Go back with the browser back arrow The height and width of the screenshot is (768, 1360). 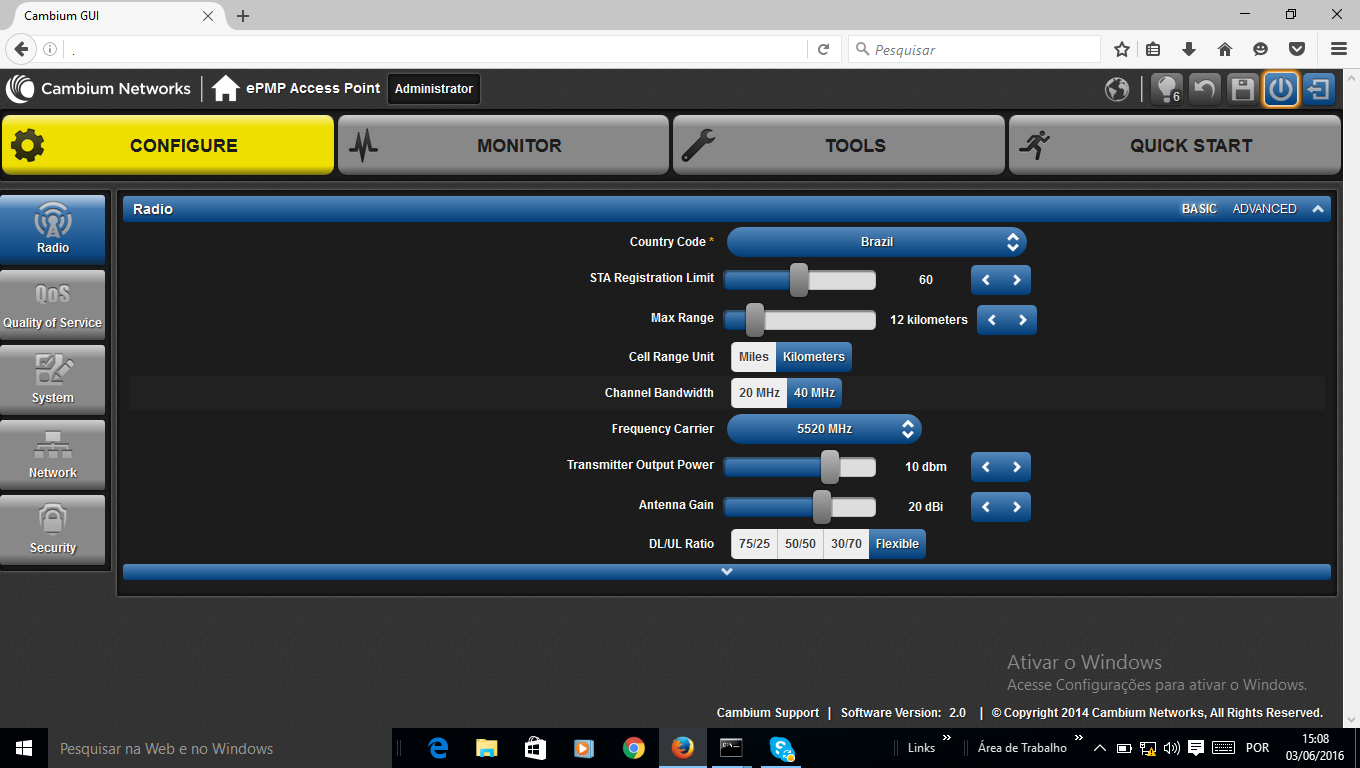click(x=21, y=49)
